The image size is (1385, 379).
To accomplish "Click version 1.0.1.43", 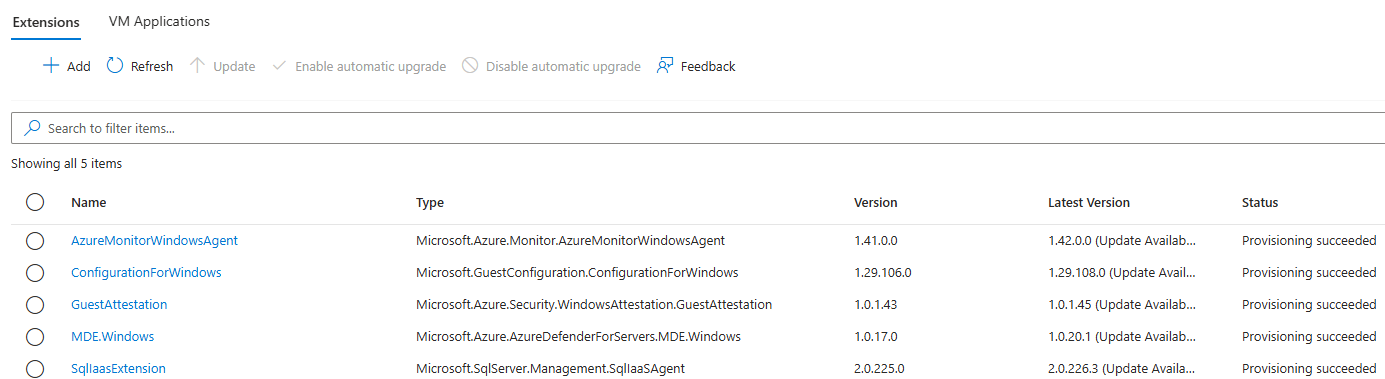I will [x=875, y=304].
